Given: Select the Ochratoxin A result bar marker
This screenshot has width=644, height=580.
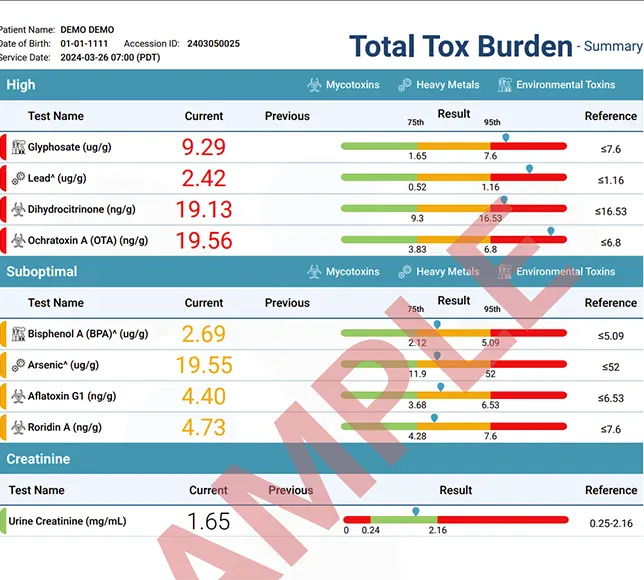Looking at the screenshot, I should [x=551, y=232].
